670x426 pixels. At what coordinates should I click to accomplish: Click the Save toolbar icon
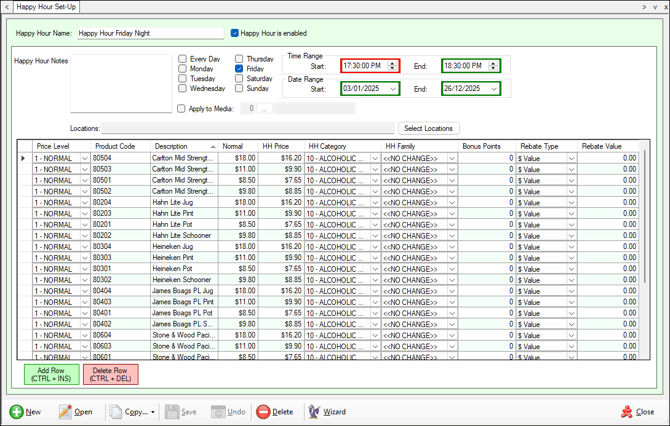coord(173,411)
